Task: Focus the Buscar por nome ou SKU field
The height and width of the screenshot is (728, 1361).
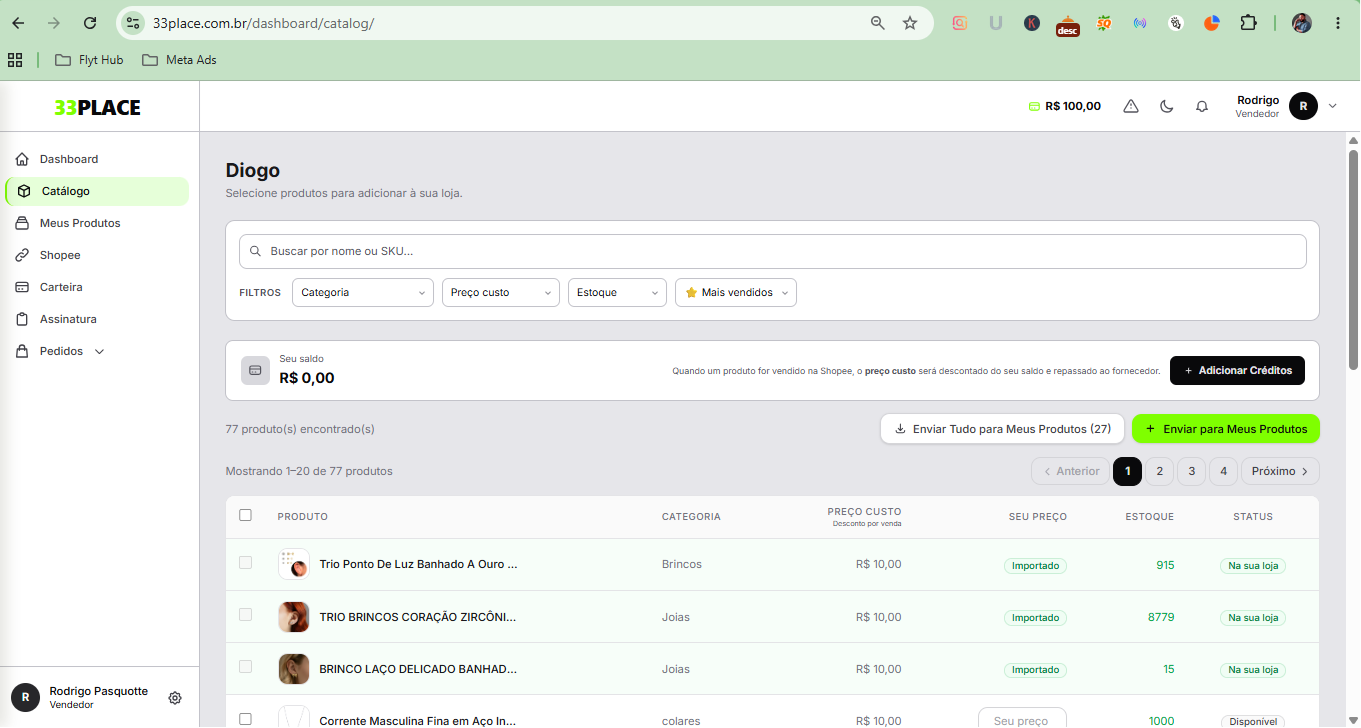Action: point(773,251)
